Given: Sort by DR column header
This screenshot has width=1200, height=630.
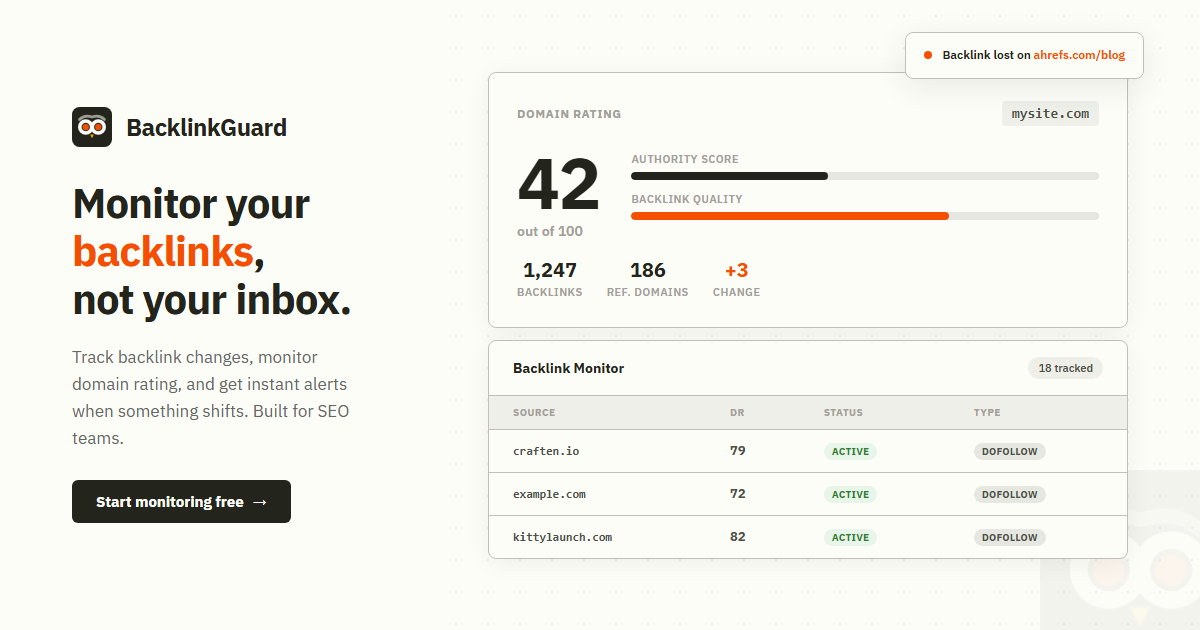Looking at the screenshot, I should pyautogui.click(x=737, y=412).
